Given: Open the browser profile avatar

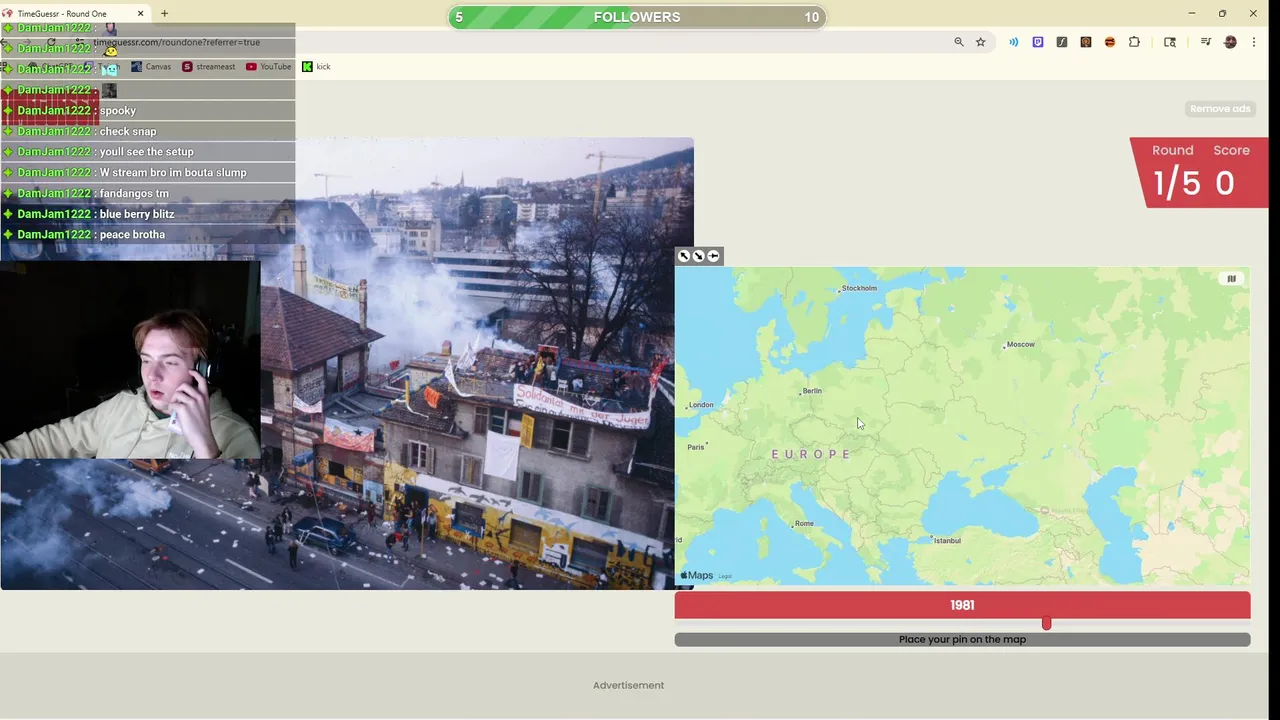Looking at the screenshot, I should (x=1230, y=42).
